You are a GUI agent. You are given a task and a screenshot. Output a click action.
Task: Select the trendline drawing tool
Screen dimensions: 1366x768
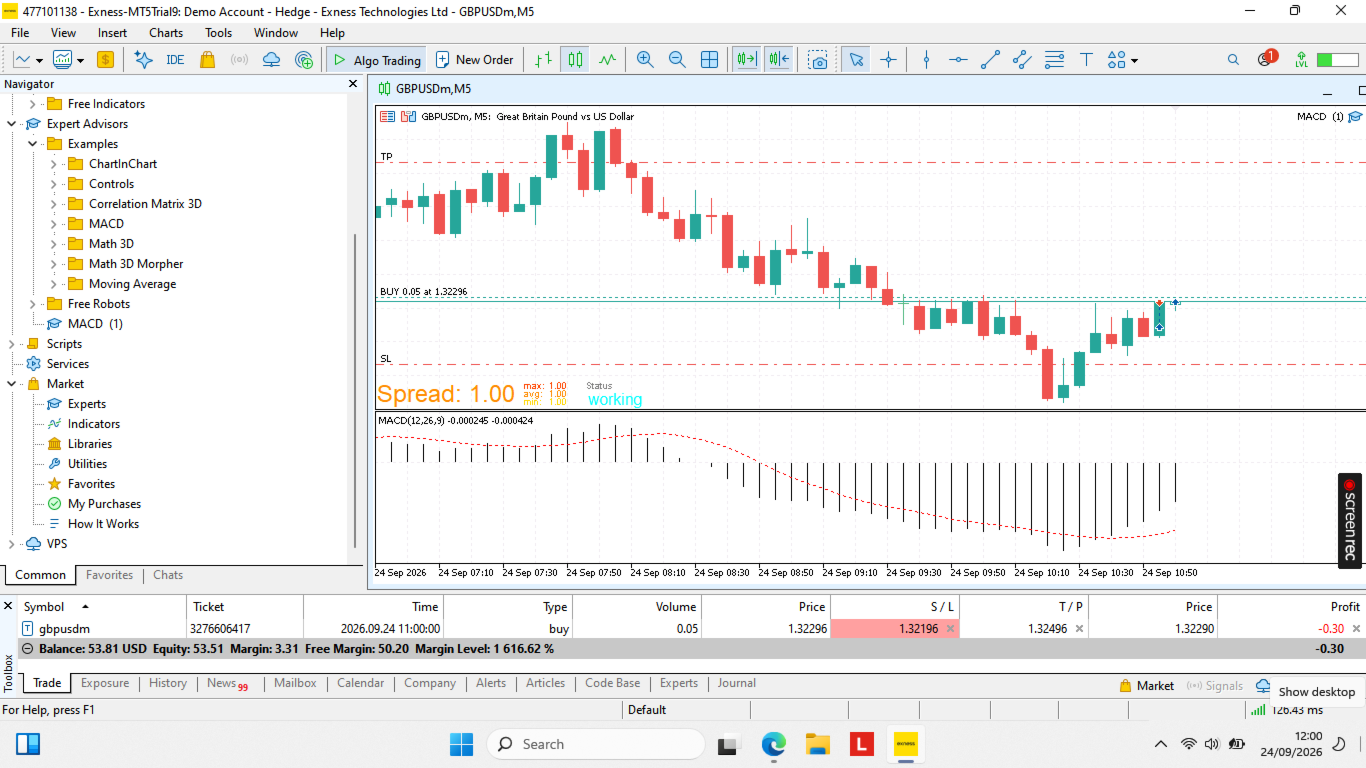coord(990,60)
